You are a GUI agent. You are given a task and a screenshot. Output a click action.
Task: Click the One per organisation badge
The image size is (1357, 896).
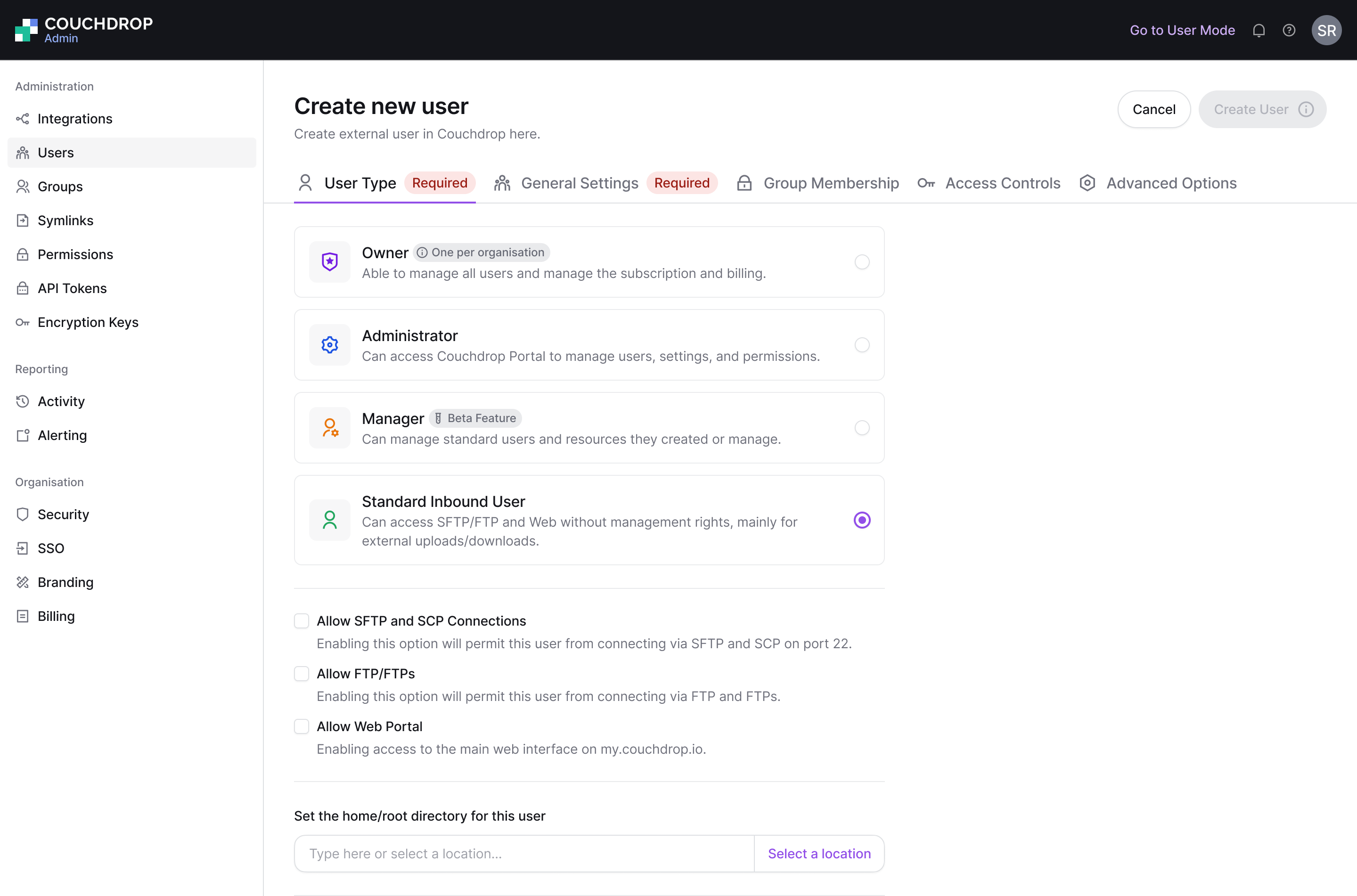[482, 253]
